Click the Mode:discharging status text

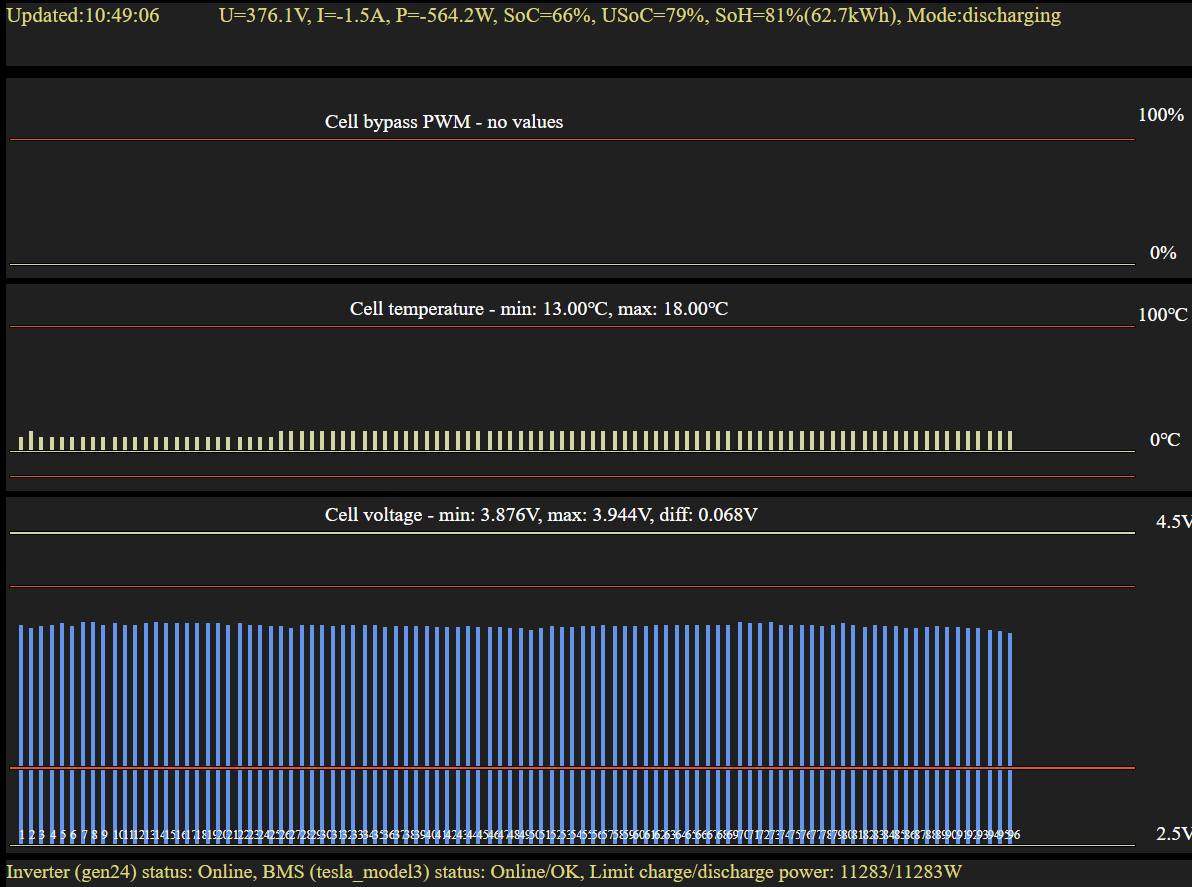pyautogui.click(x=984, y=16)
